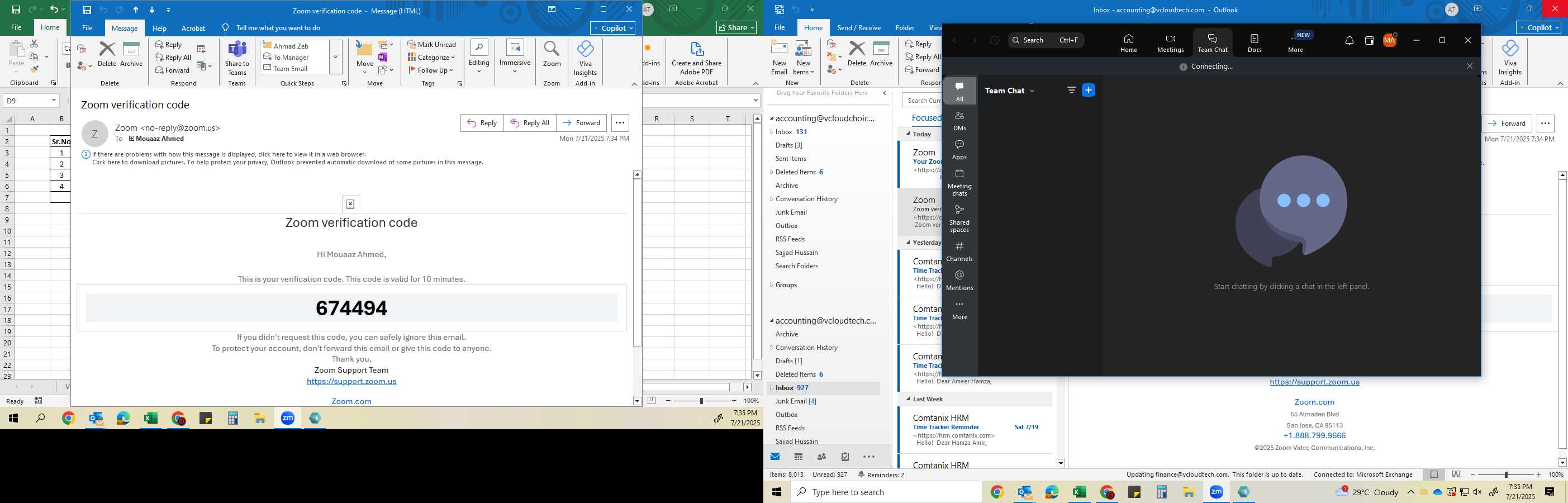Click Share to Teams icon
Image resolution: width=1568 pixels, height=503 pixels.
point(237,59)
